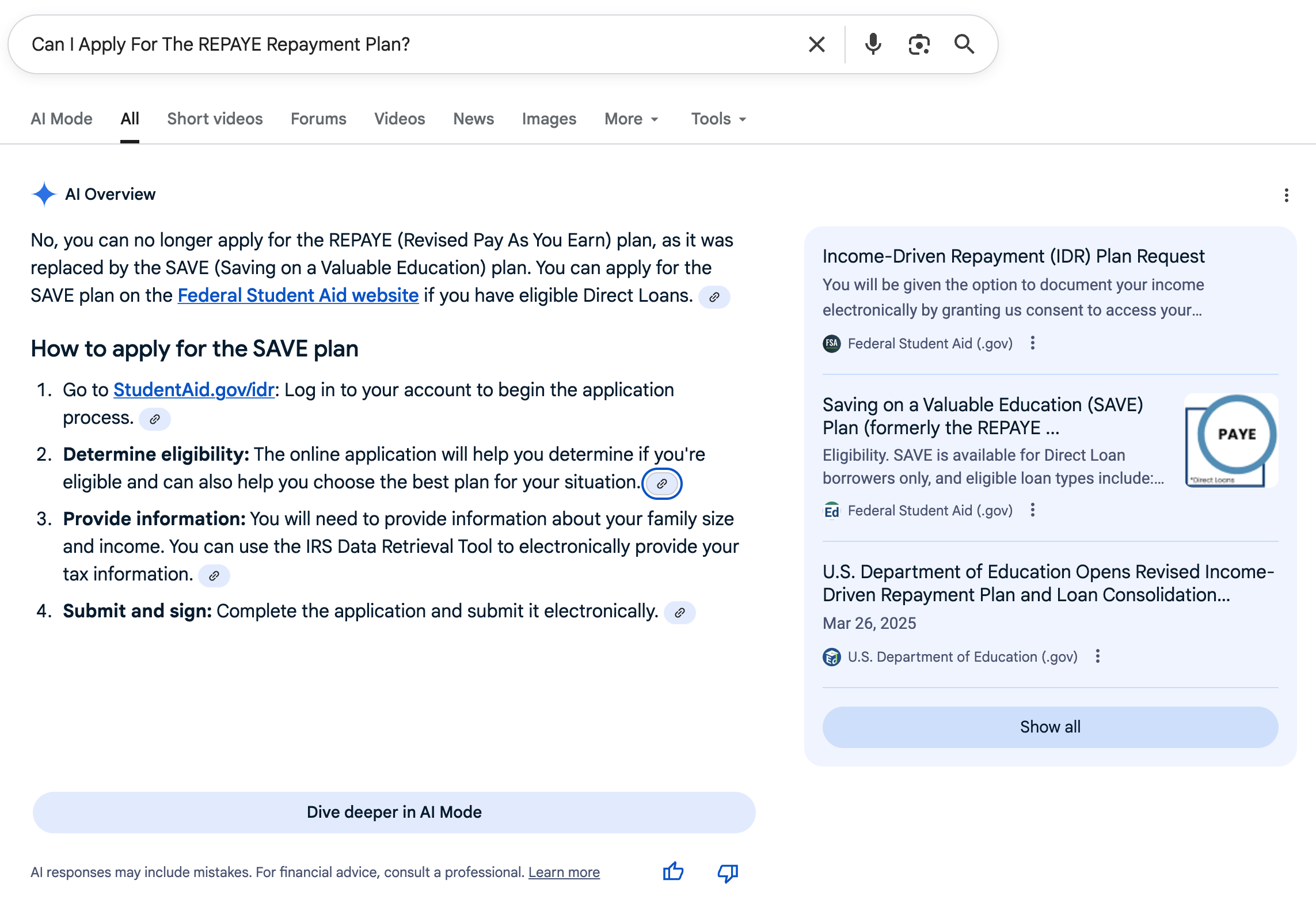Click into the search query text field

point(403,44)
